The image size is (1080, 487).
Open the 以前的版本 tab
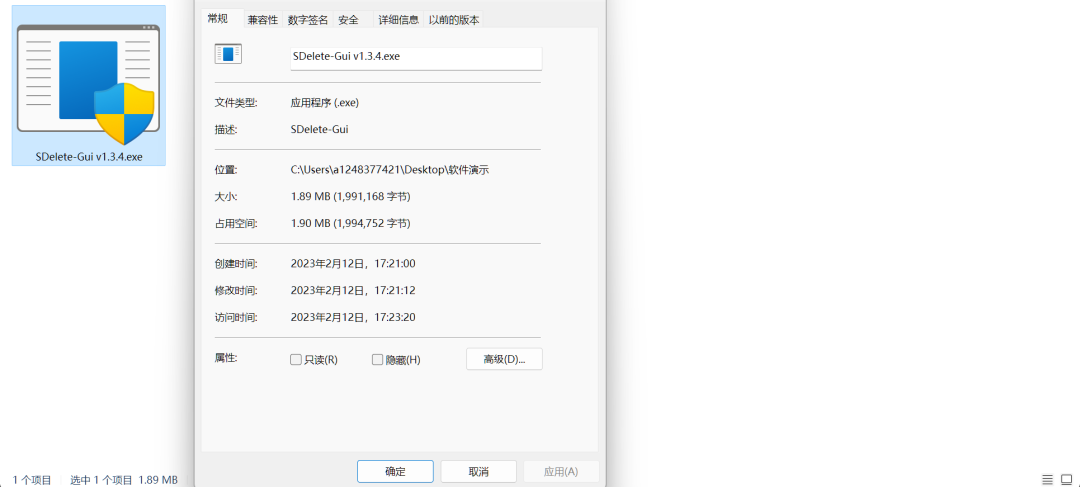(x=454, y=20)
